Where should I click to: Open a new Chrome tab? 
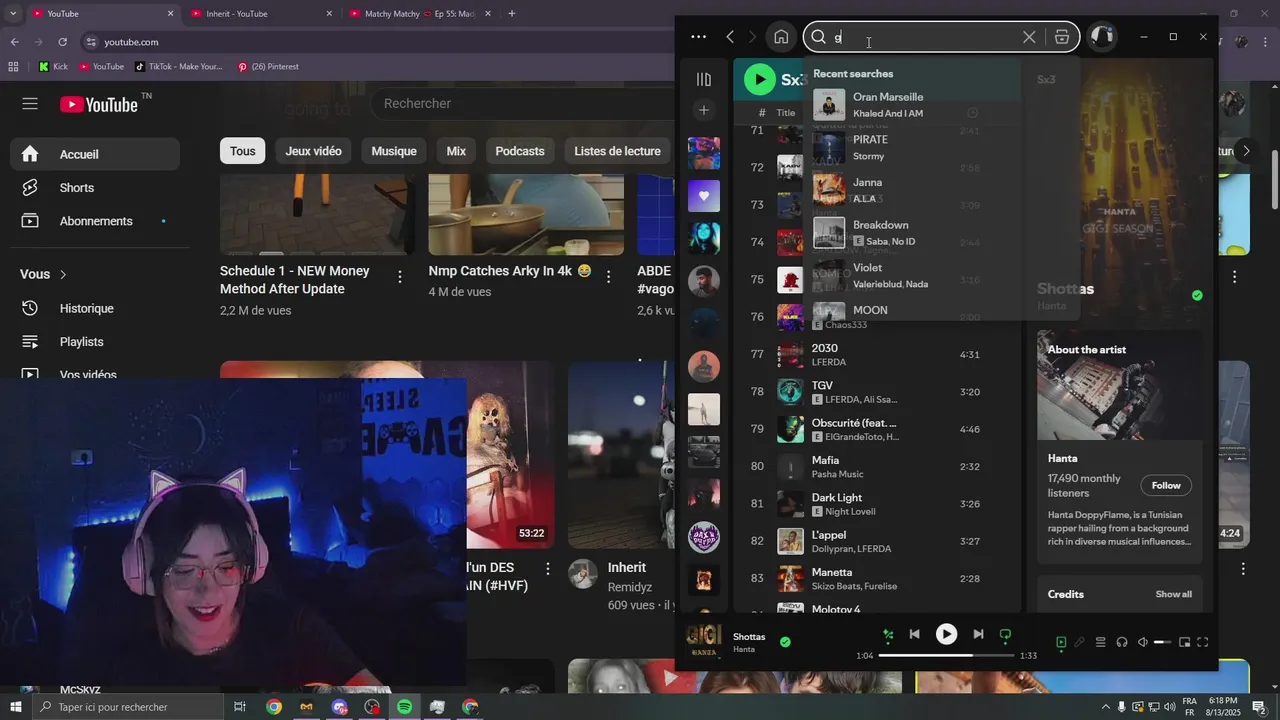coord(512,14)
